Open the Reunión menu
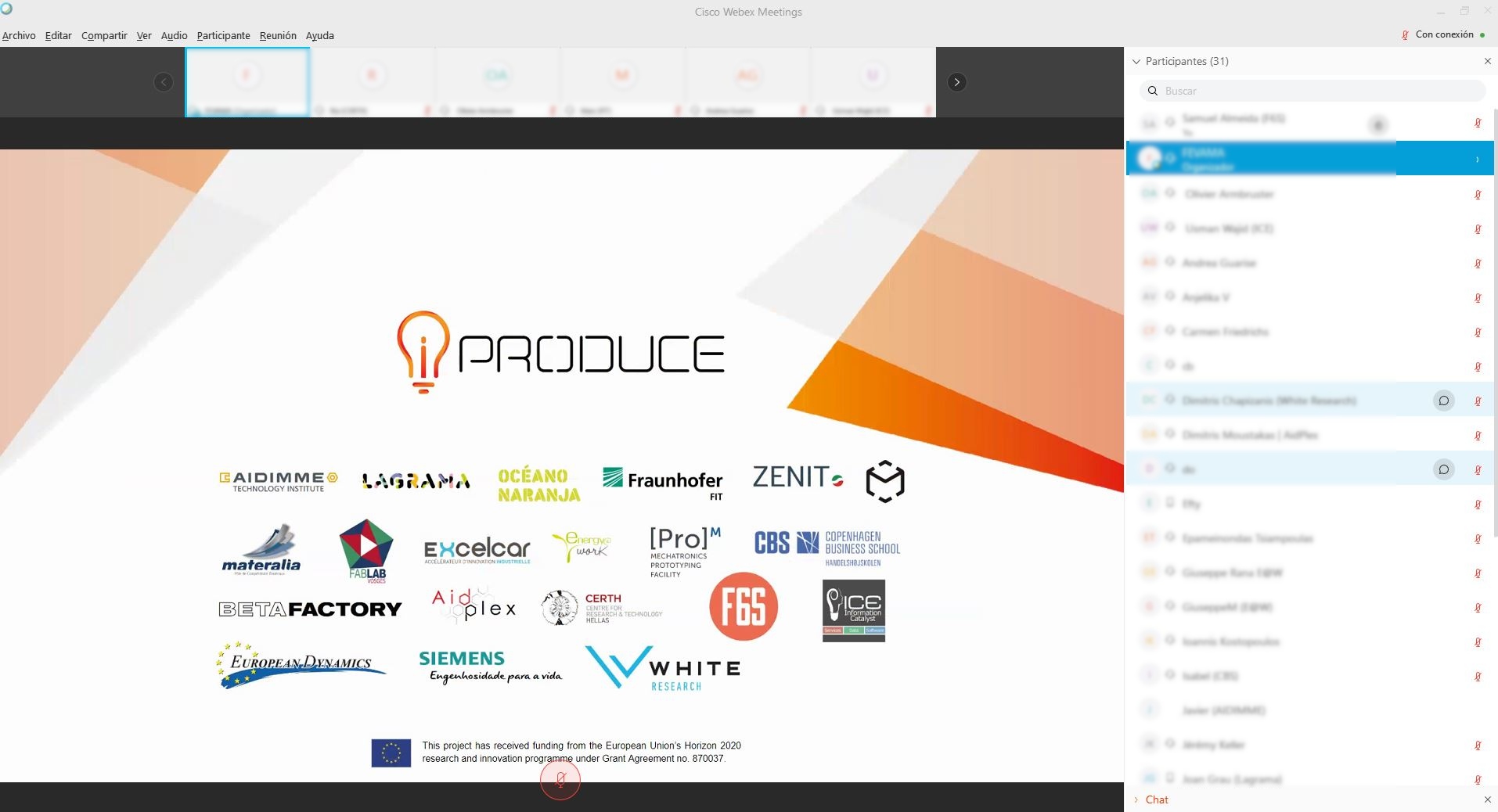The height and width of the screenshot is (812, 1498). 278,35
